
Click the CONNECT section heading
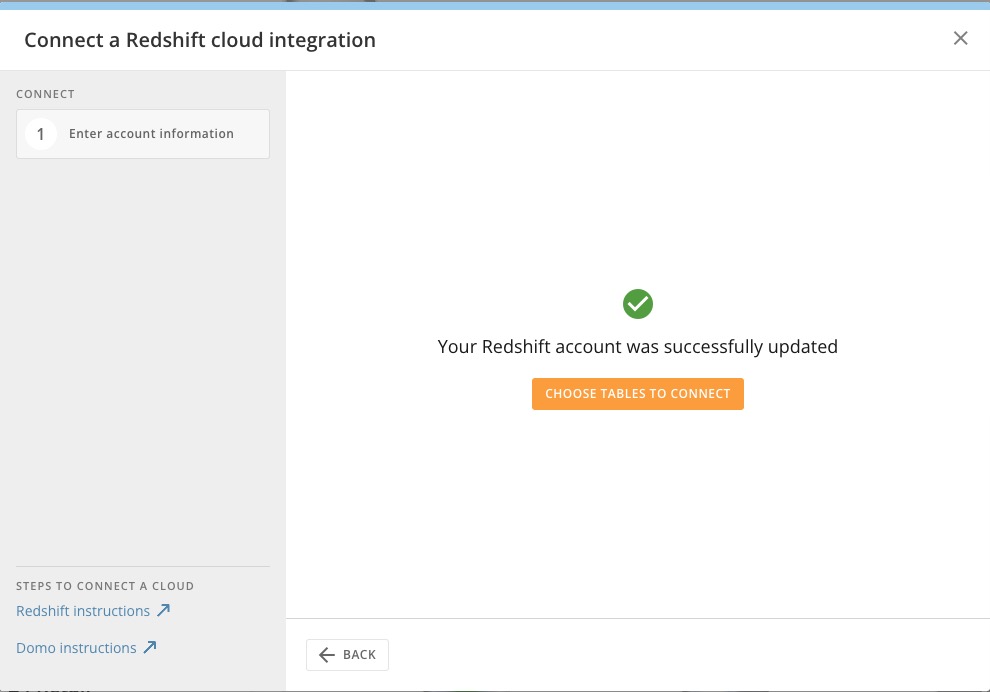45,94
